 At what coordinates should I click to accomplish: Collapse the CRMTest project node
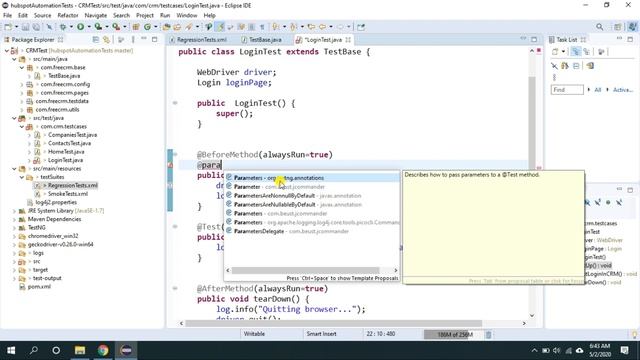(7, 51)
